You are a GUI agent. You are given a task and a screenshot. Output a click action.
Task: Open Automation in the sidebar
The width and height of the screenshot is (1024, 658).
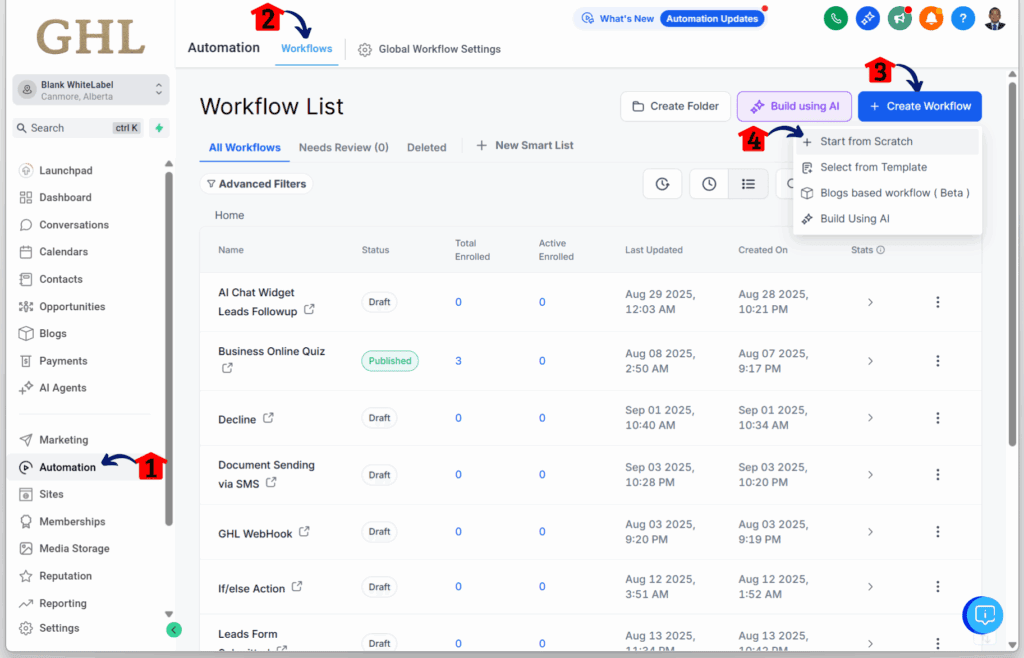[67, 467]
